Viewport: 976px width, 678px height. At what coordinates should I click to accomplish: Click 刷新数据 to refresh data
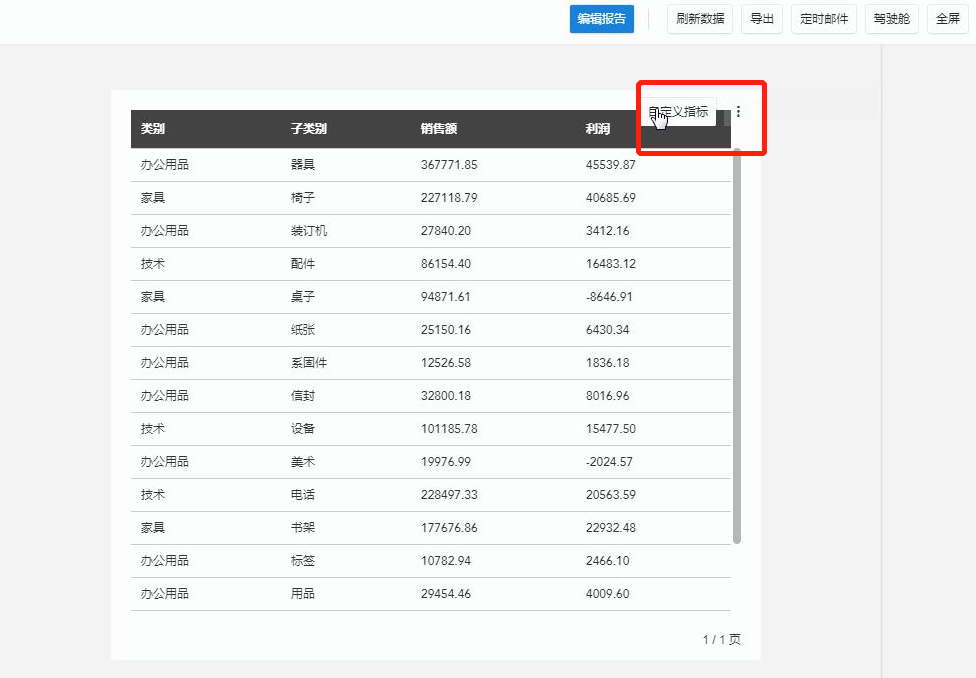[x=700, y=19]
